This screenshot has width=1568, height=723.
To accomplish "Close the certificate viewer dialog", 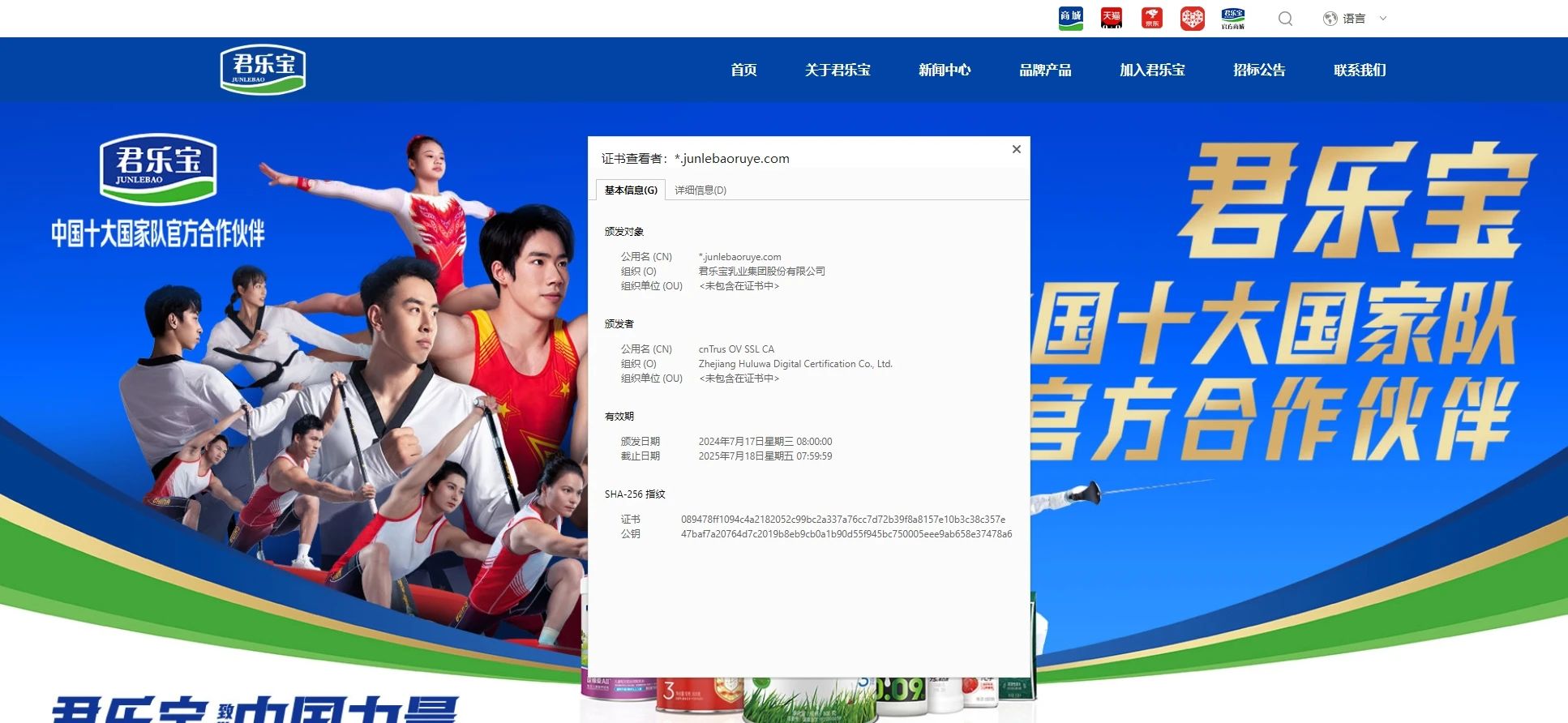I will [1017, 149].
